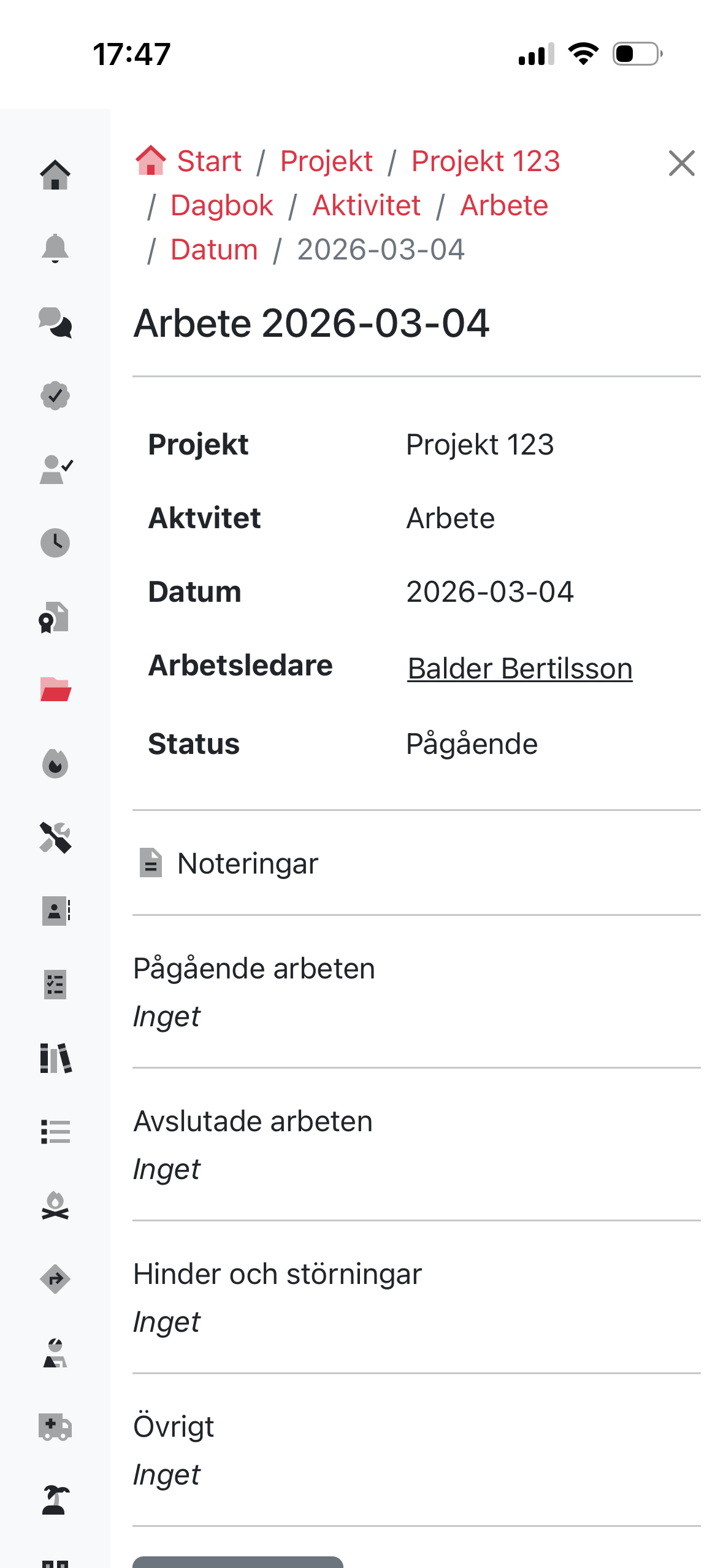Open the crossed tools icon in sidebar
The height and width of the screenshot is (1568, 723).
click(x=55, y=837)
